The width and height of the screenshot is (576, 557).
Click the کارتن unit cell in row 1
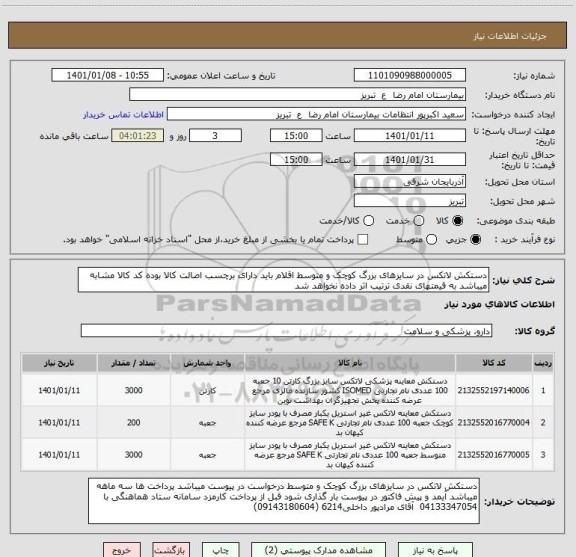(x=207, y=391)
